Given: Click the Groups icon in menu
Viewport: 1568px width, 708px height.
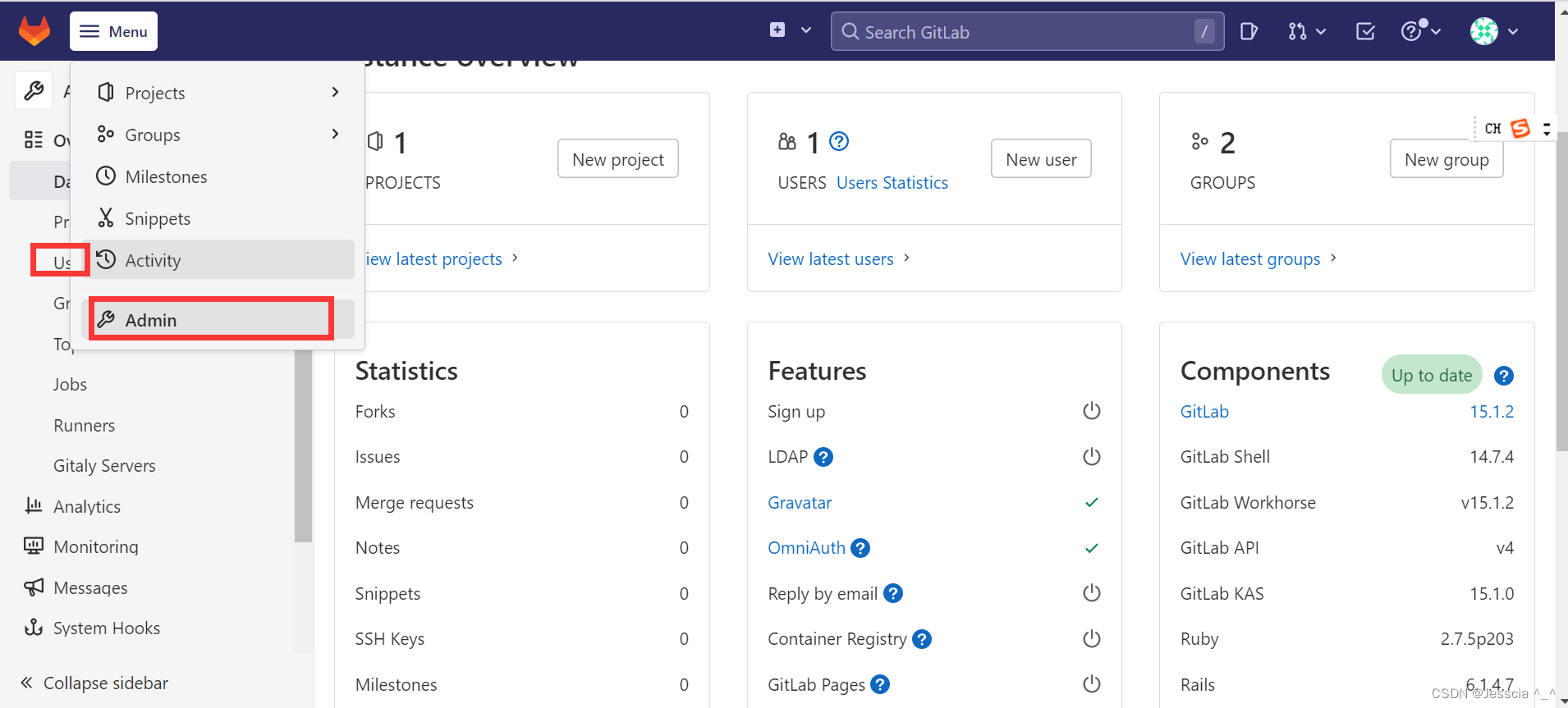Looking at the screenshot, I should click(x=106, y=134).
